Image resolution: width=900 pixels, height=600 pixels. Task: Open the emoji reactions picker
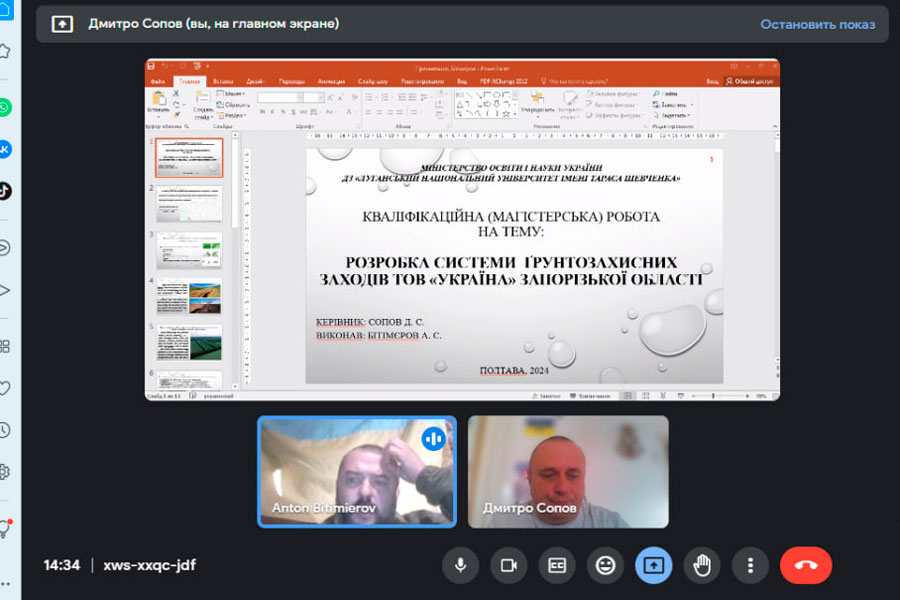[605, 565]
